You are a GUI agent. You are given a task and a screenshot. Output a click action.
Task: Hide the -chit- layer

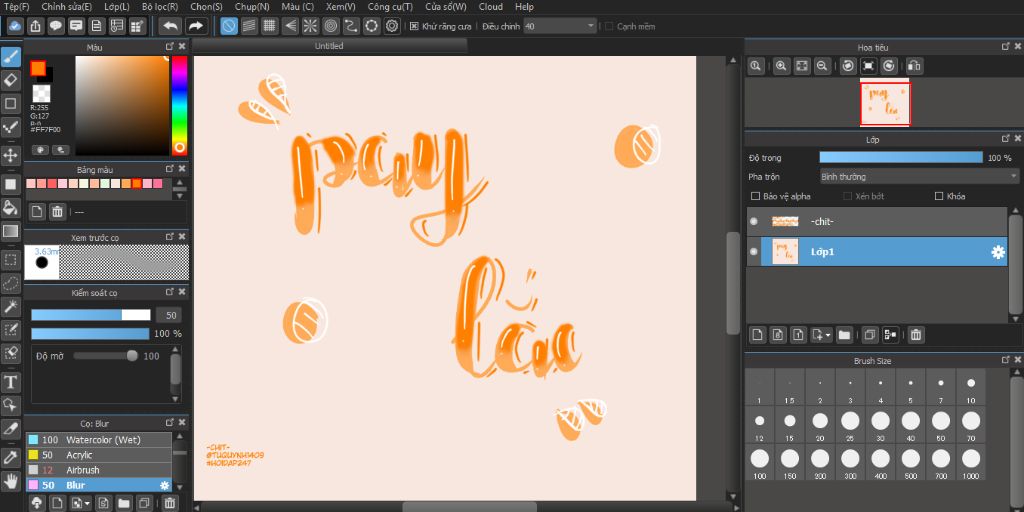tap(754, 222)
